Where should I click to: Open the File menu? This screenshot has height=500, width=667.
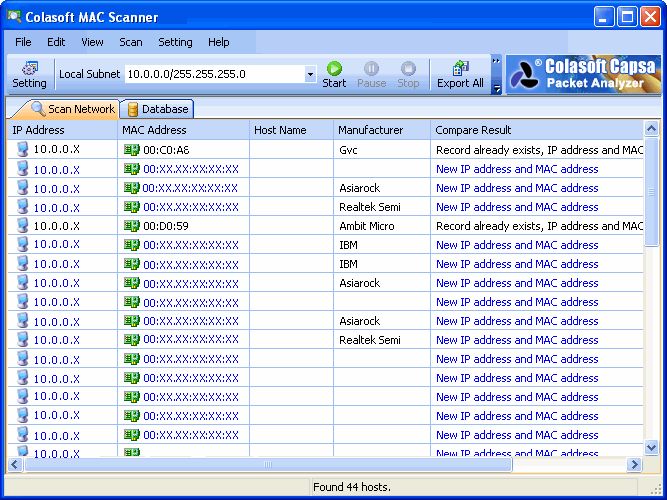(x=23, y=42)
